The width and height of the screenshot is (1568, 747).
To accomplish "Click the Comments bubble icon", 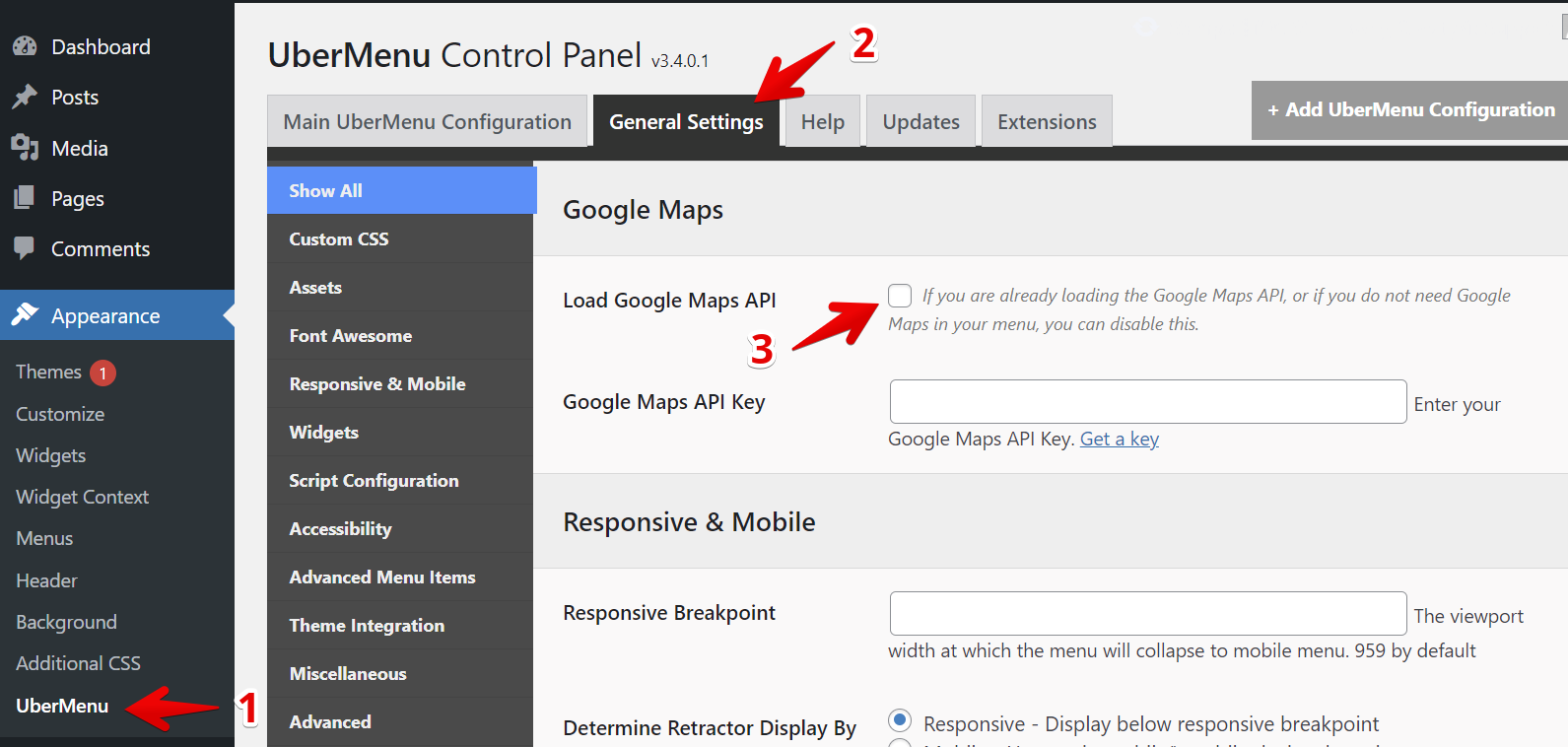I will pos(25,248).
